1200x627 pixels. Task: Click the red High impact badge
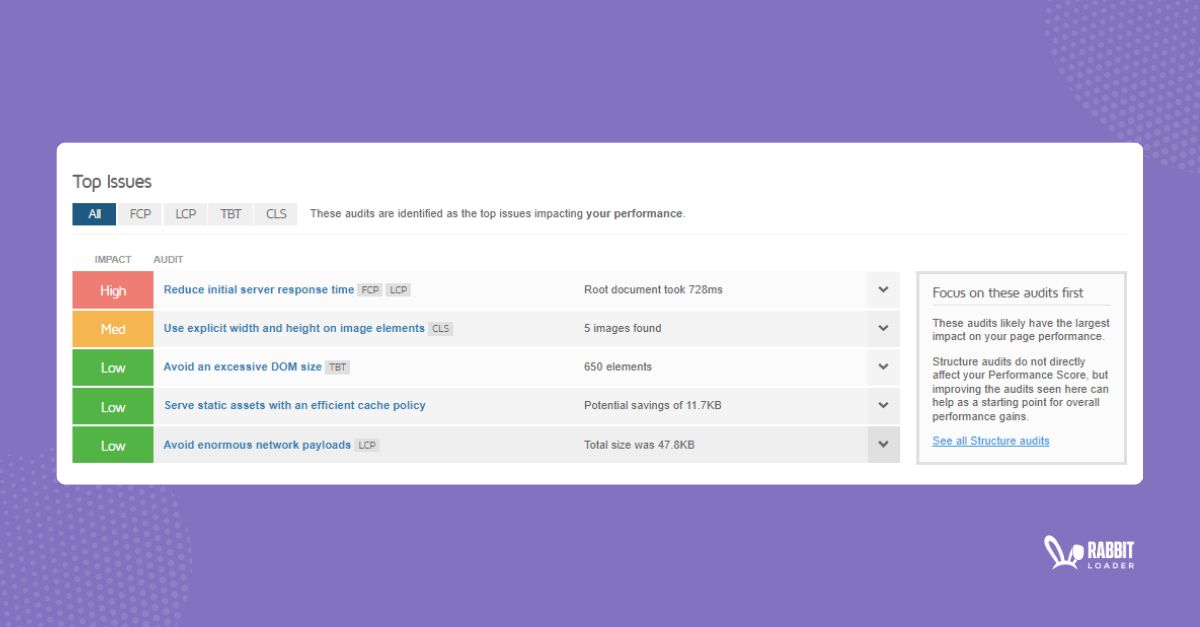click(x=112, y=290)
